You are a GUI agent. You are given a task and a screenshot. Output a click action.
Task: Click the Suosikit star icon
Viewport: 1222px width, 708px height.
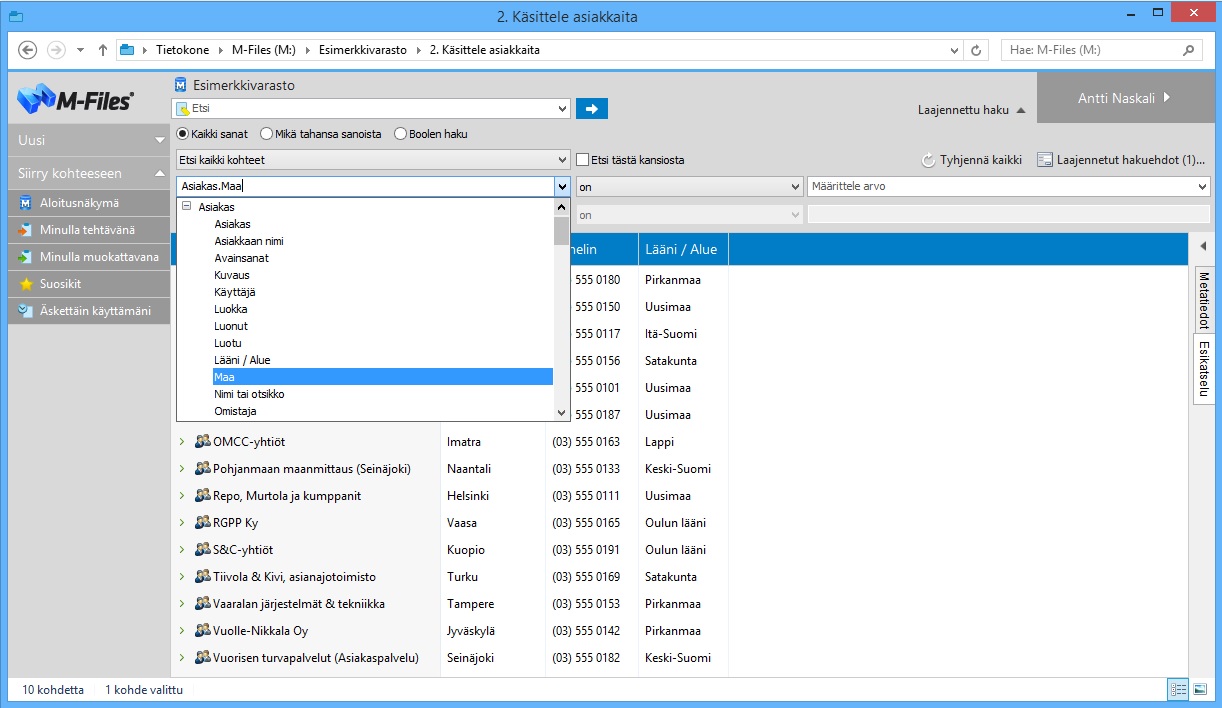click(x=26, y=284)
